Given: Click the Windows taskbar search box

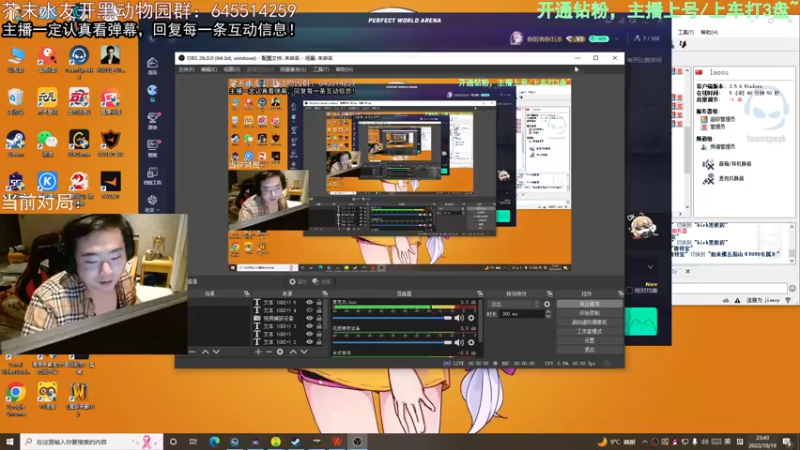Looking at the screenshot, I should [92, 441].
